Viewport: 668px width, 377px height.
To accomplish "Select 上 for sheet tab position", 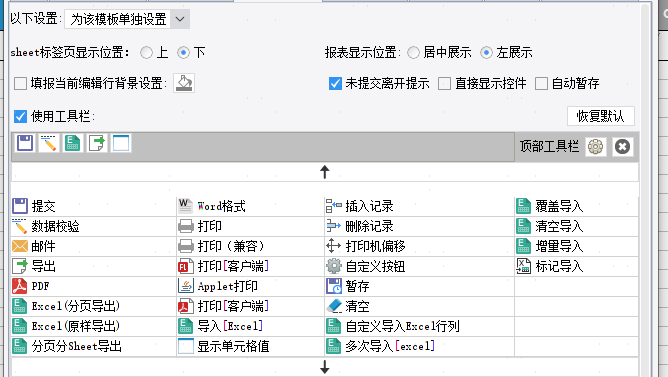I will tap(146, 52).
